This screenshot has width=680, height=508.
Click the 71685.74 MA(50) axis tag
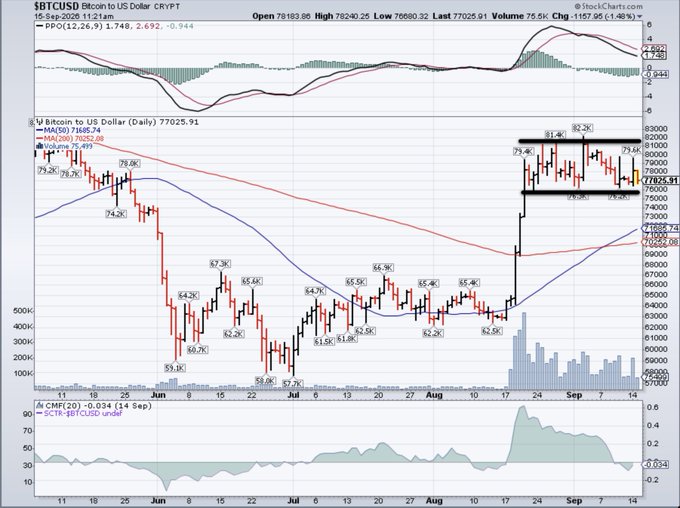[x=660, y=228]
